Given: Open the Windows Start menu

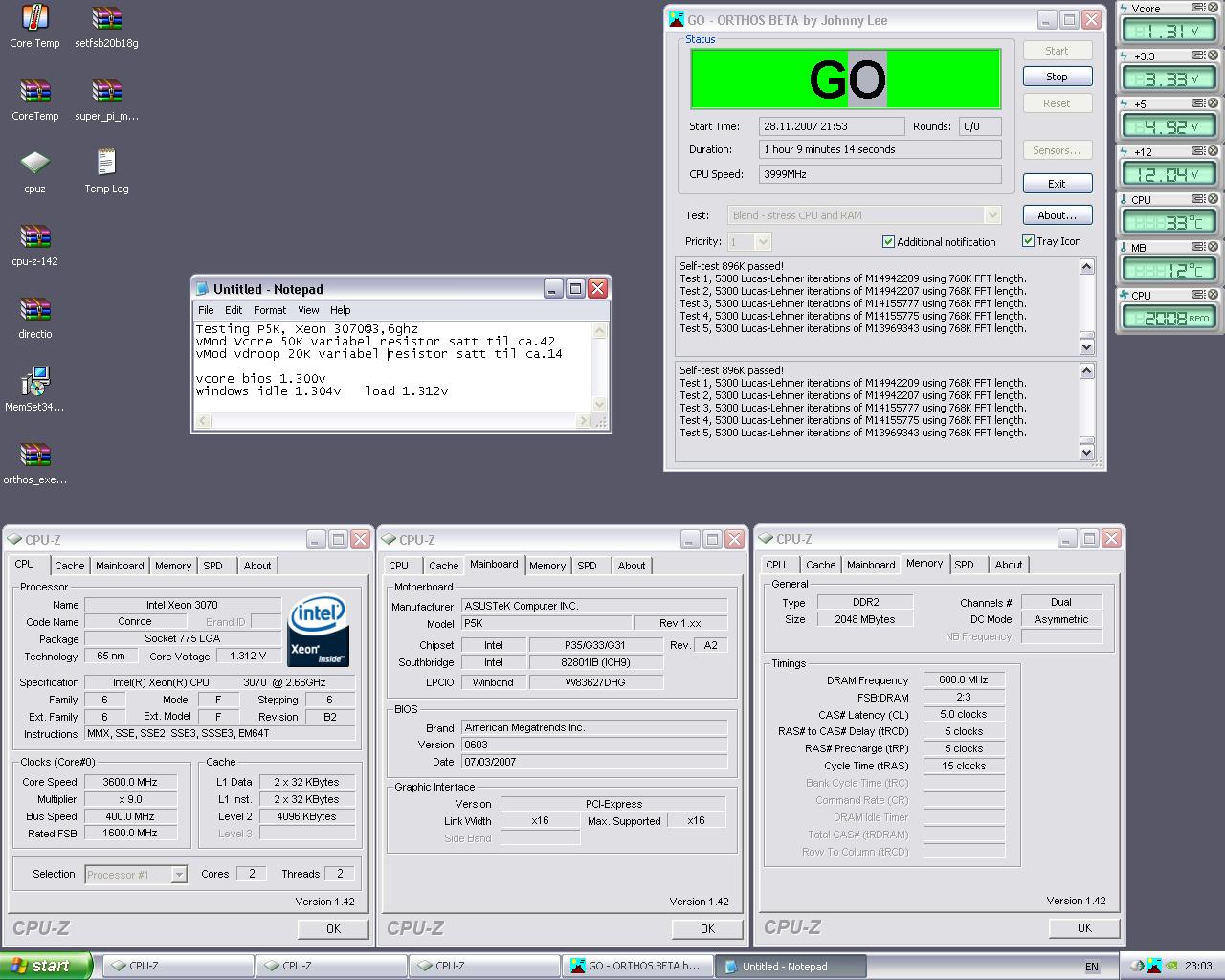Looking at the screenshot, I should coord(46,966).
